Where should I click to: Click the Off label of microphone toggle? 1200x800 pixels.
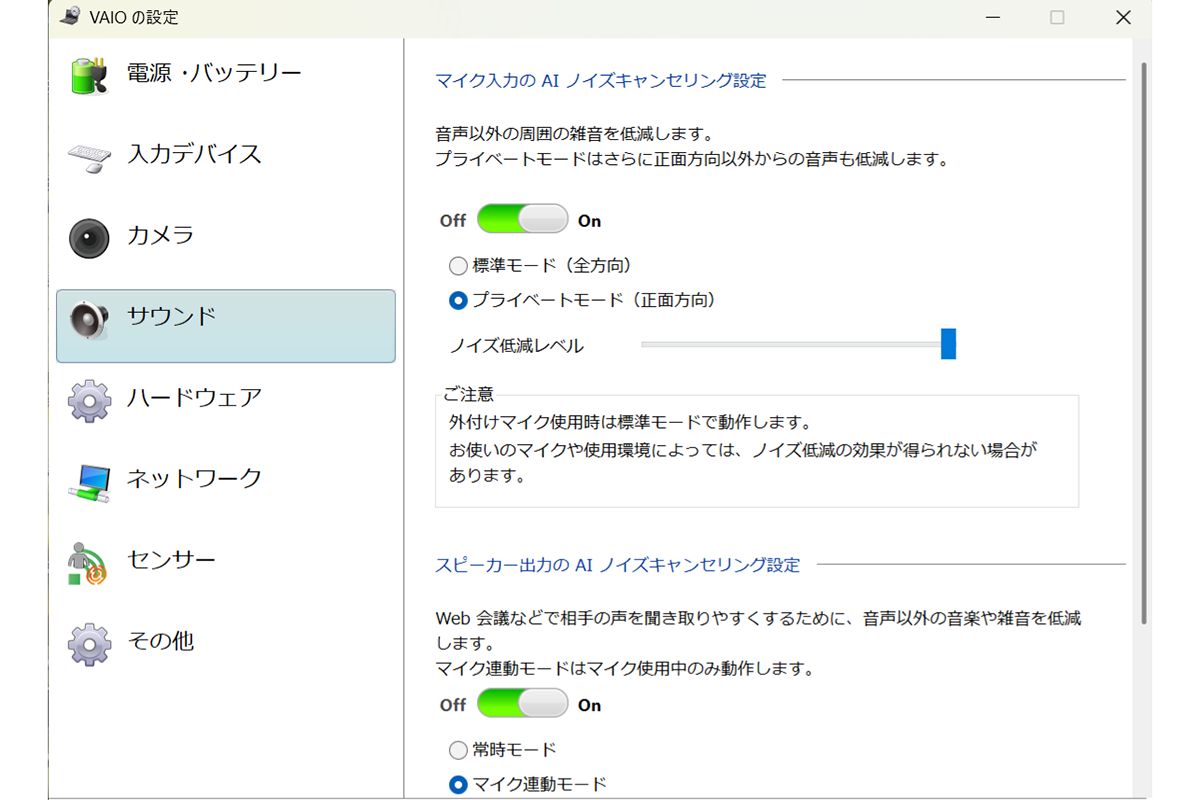[x=453, y=221]
